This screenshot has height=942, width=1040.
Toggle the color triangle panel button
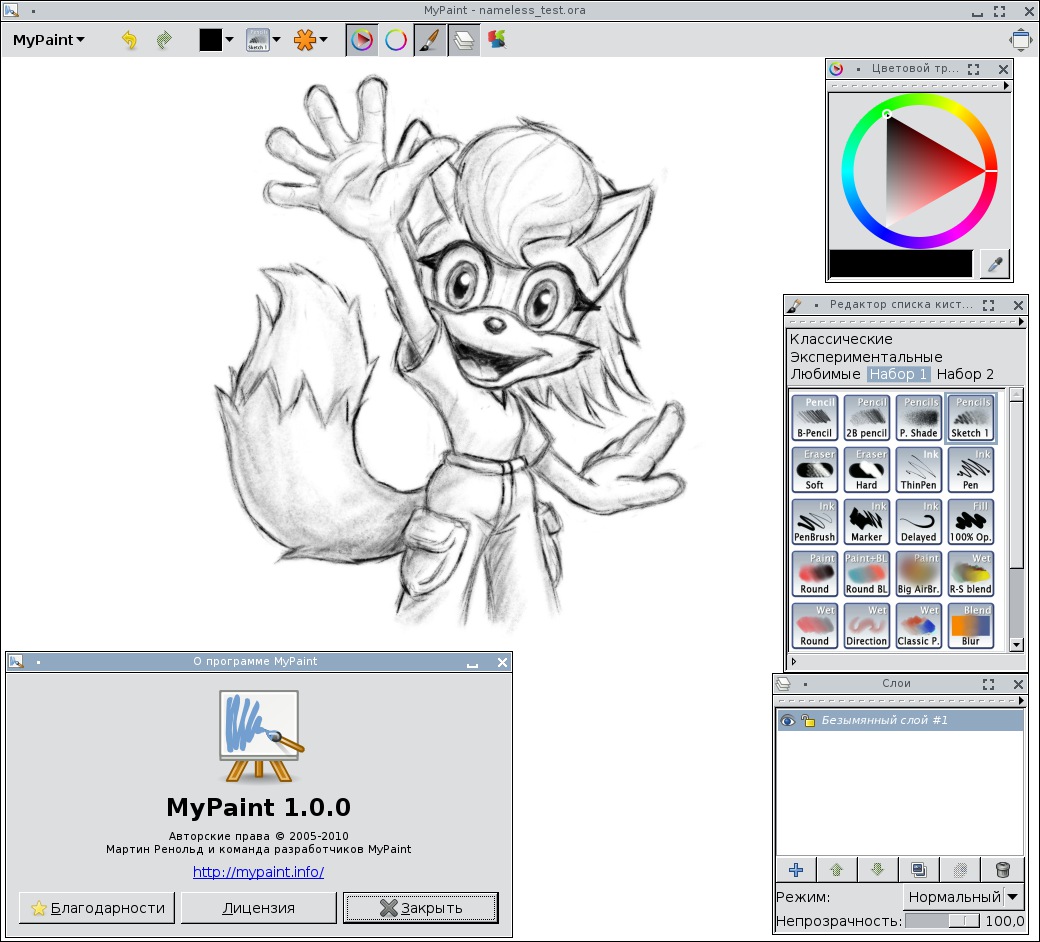[x=362, y=40]
